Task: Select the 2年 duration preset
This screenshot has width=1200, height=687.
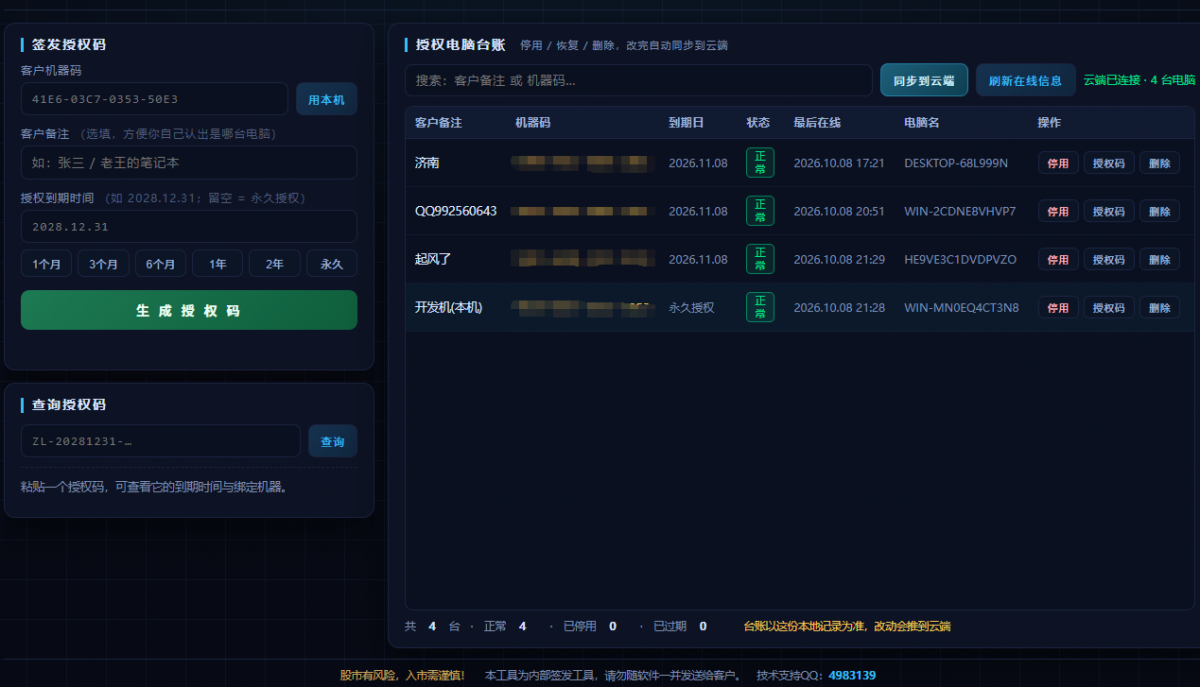Action: [274, 264]
